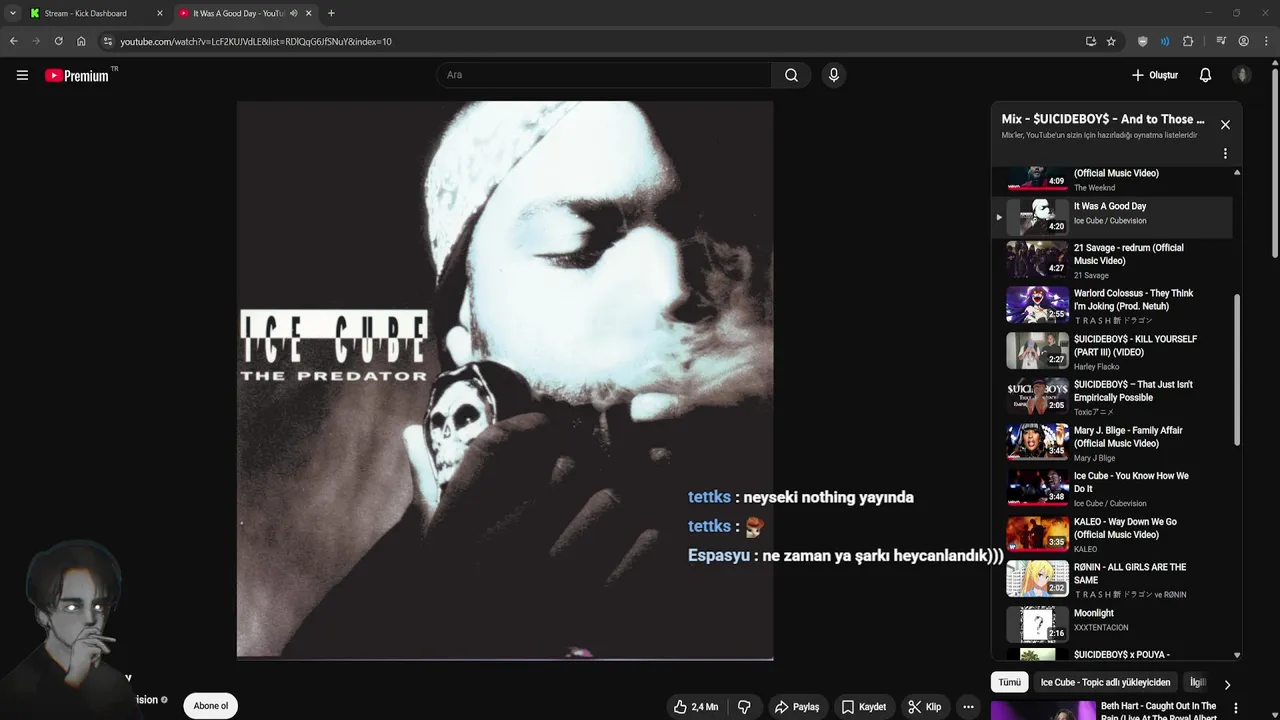This screenshot has height=720, width=1280.
Task: Click The Weeknd video at playlist top
Action: (x=1112, y=179)
